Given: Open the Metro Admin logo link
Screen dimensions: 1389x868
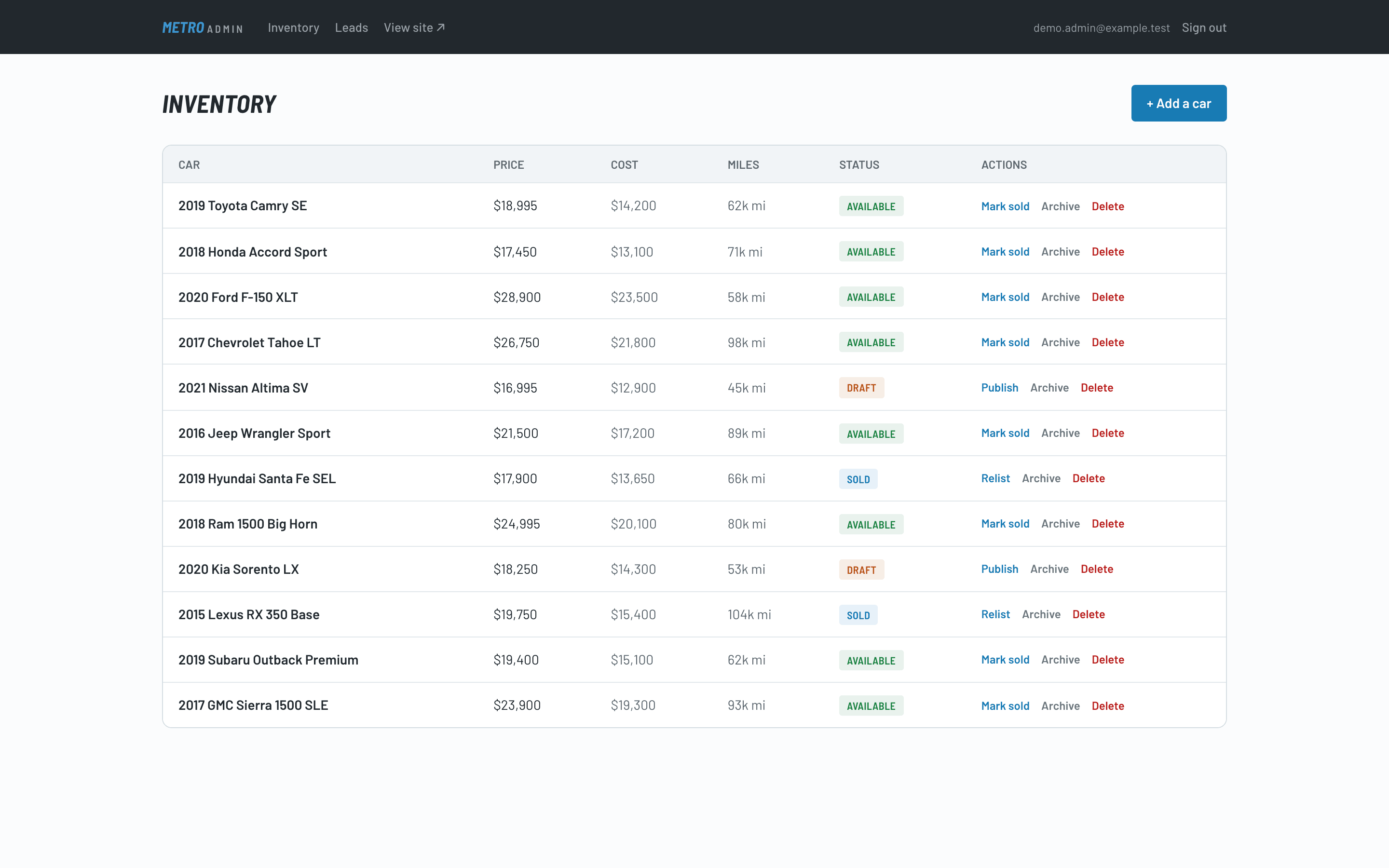Looking at the screenshot, I should coord(203,27).
